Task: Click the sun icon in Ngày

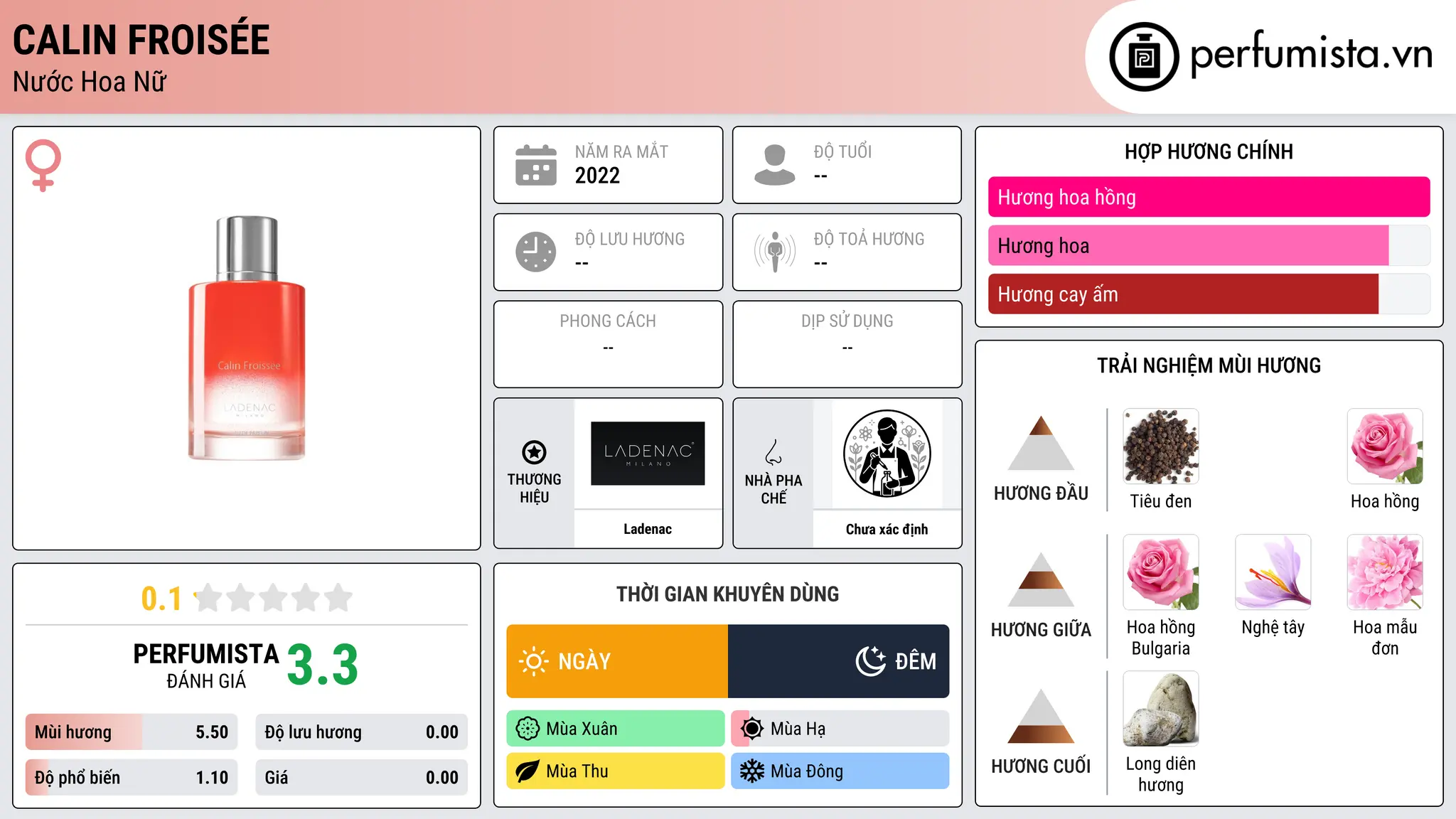Action: click(533, 661)
